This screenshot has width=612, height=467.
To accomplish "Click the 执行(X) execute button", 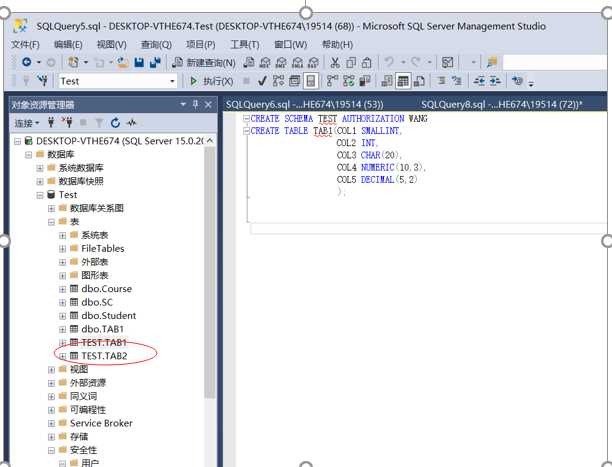I will point(211,81).
